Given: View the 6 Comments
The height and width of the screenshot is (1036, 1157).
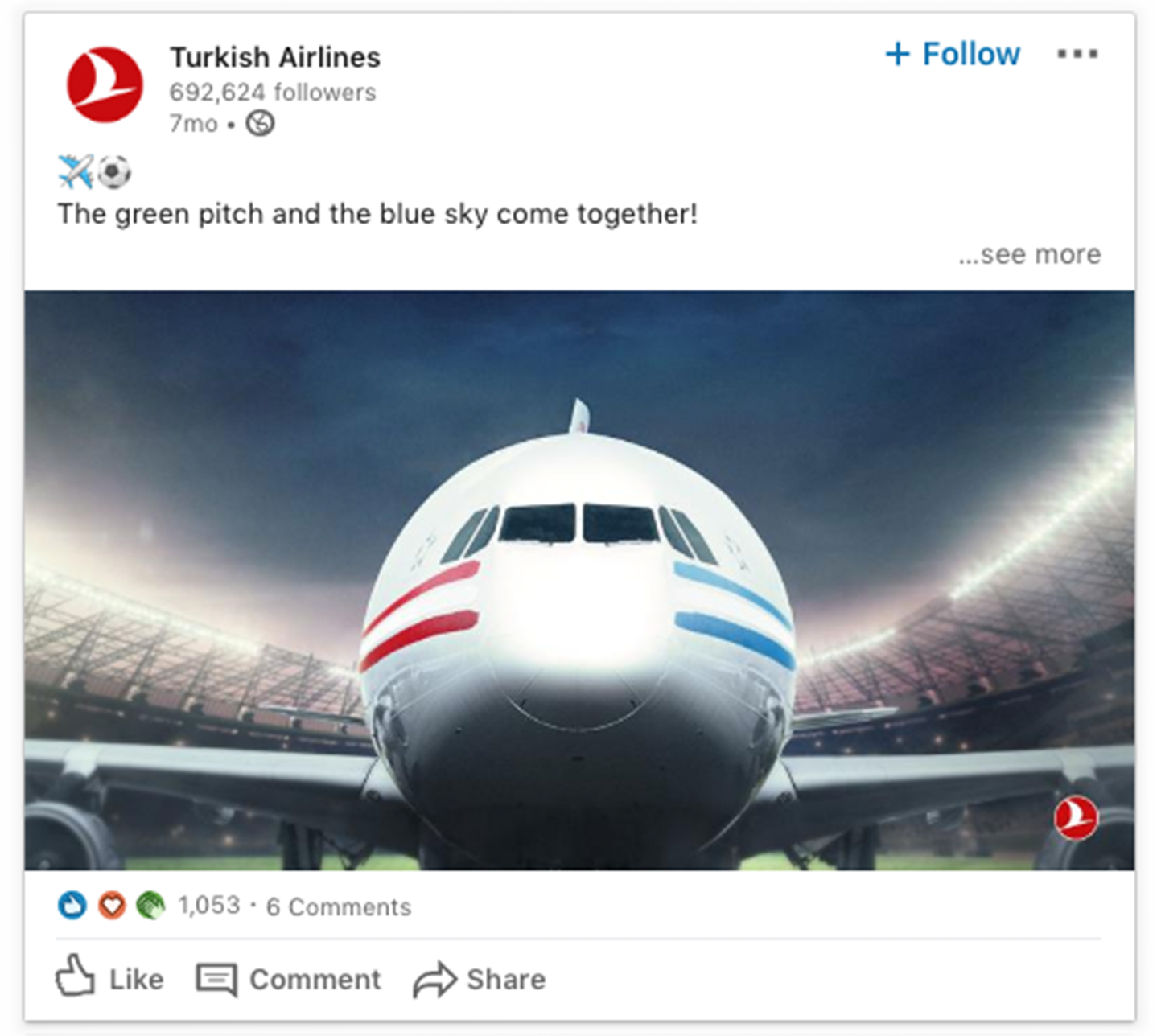Looking at the screenshot, I should pyautogui.click(x=339, y=906).
